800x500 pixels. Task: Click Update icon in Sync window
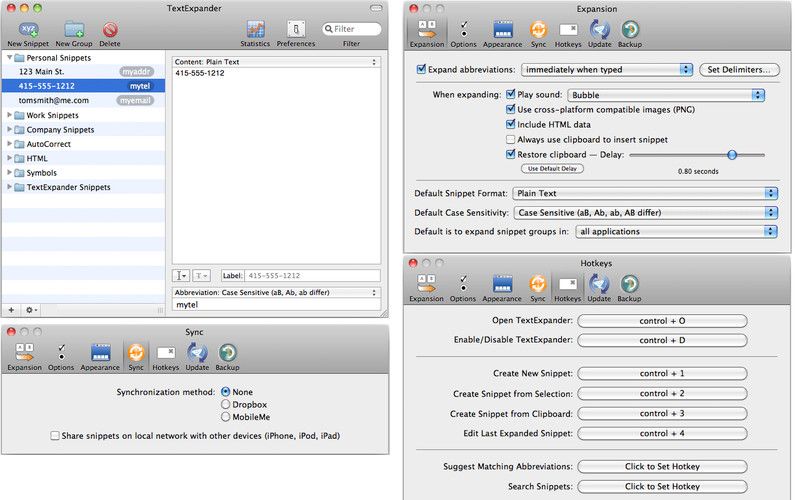pyautogui.click(x=197, y=353)
